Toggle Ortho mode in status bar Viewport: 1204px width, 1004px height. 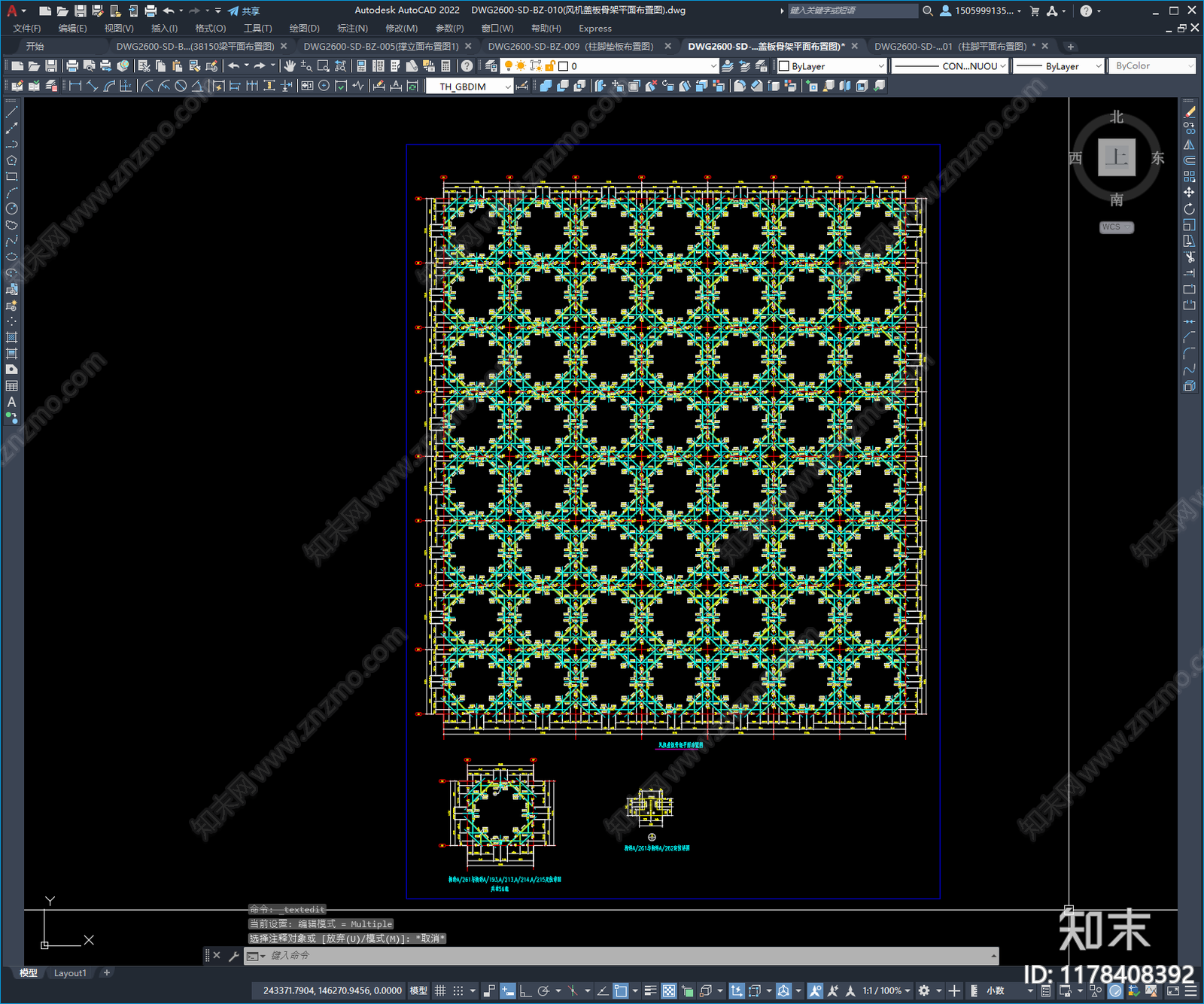point(525,990)
